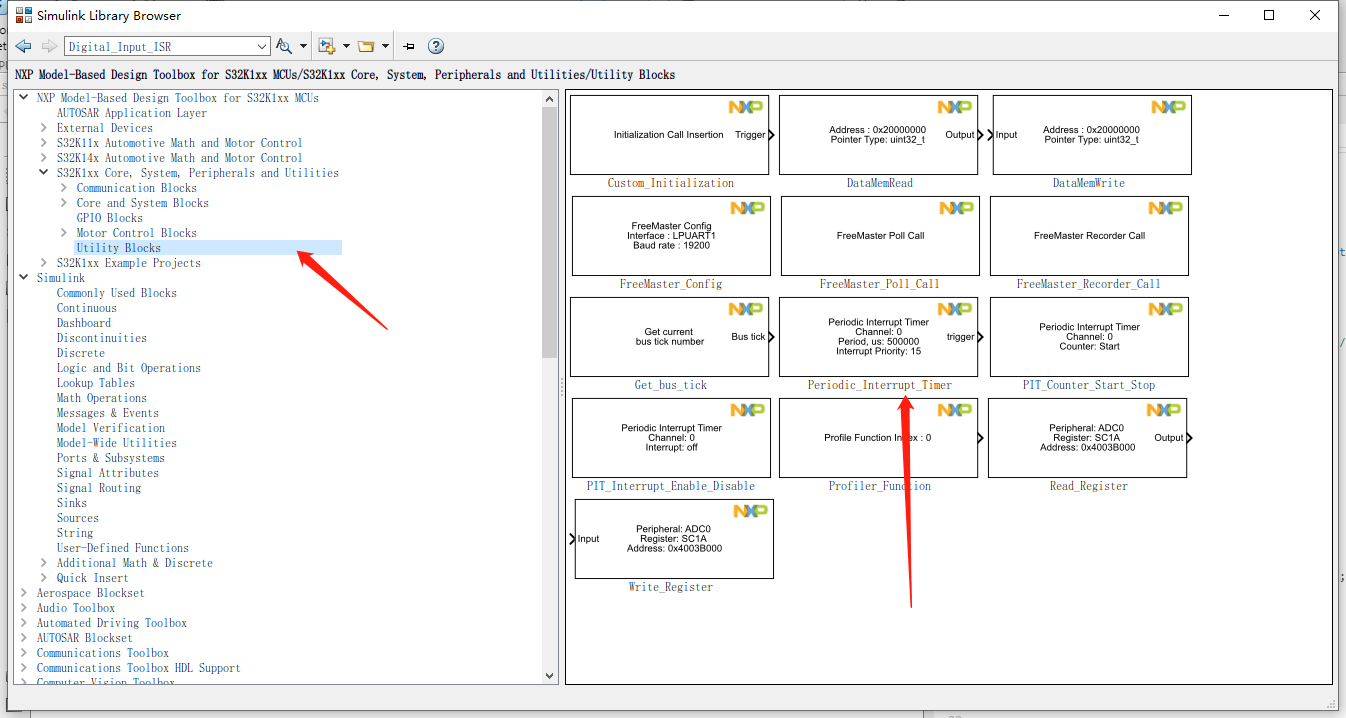The width and height of the screenshot is (1346, 718).
Task: Expand Additional Math & Discrete node
Action: (44, 563)
